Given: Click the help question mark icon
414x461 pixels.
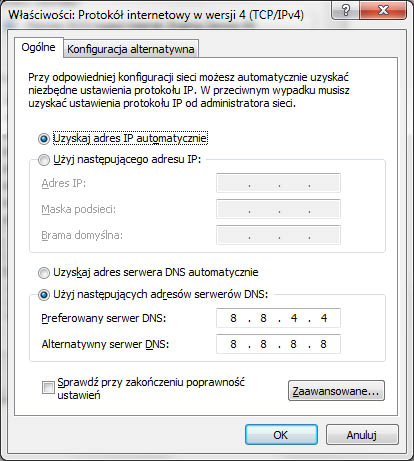Looking at the screenshot, I should click(346, 10).
